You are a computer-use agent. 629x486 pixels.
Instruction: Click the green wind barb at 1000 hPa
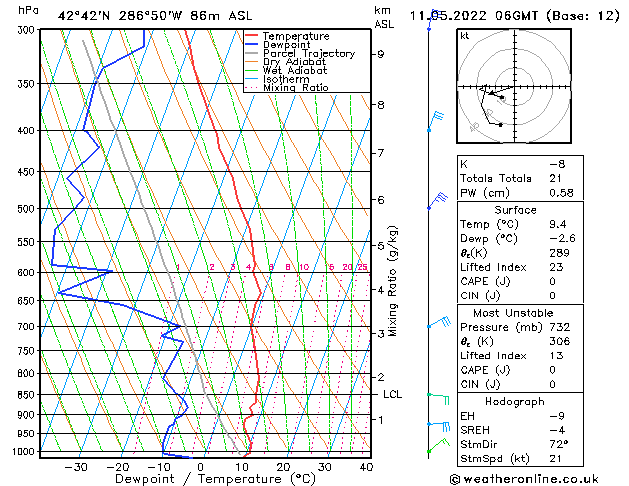(438, 446)
